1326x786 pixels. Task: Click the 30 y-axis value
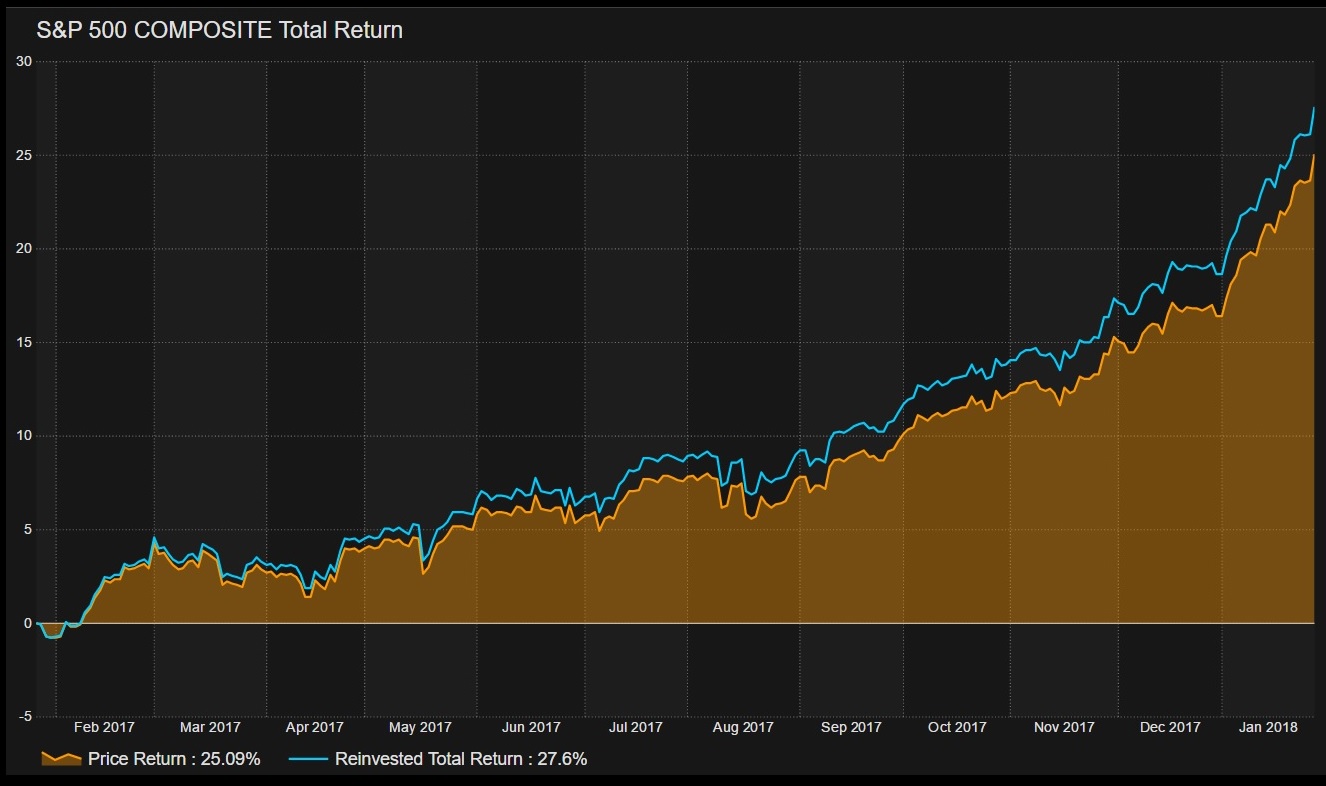click(x=24, y=61)
